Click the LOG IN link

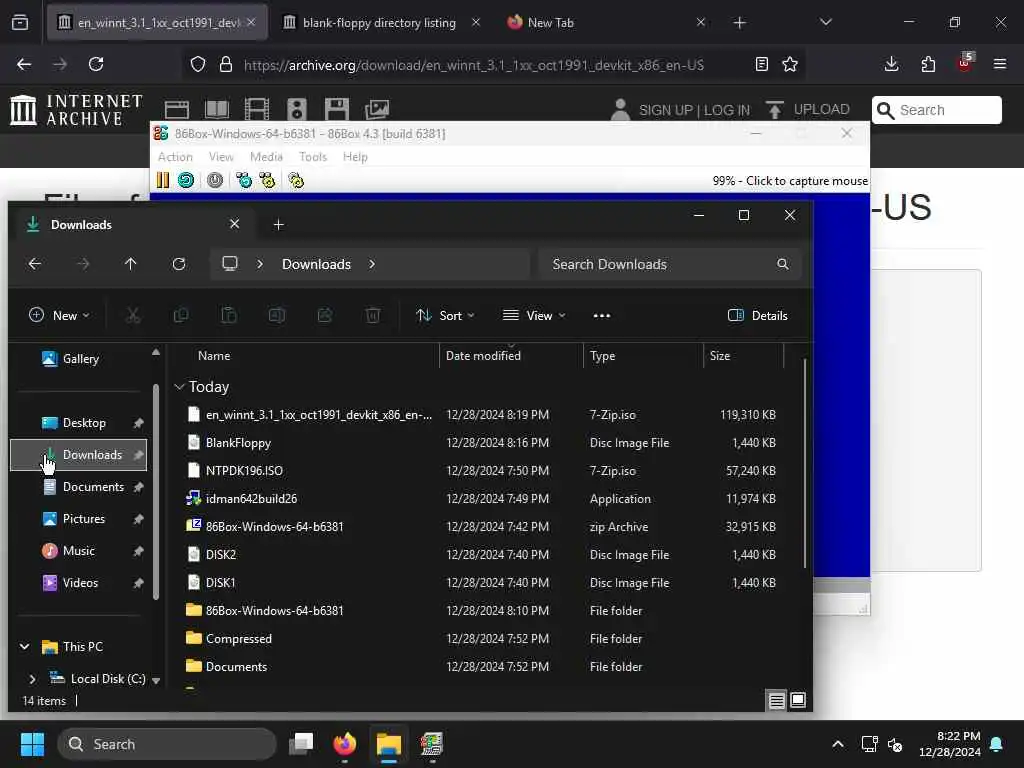[726, 110]
